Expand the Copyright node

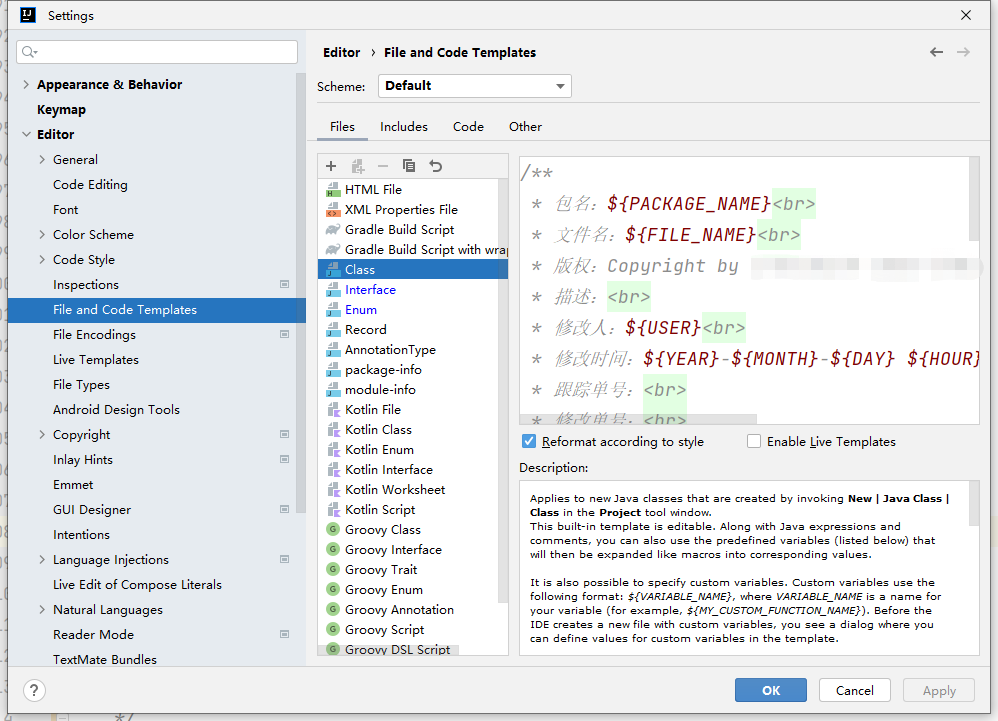pyautogui.click(x=42, y=434)
